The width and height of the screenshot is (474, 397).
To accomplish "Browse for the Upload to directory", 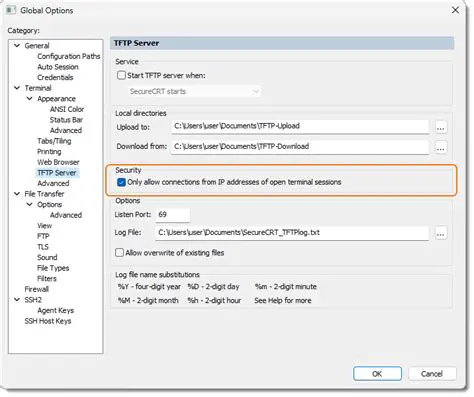I will click(x=441, y=127).
